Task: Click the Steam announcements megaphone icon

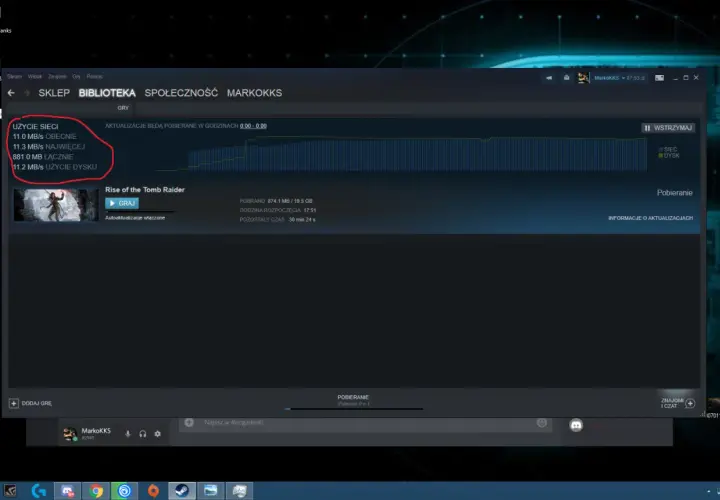Action: [549, 78]
